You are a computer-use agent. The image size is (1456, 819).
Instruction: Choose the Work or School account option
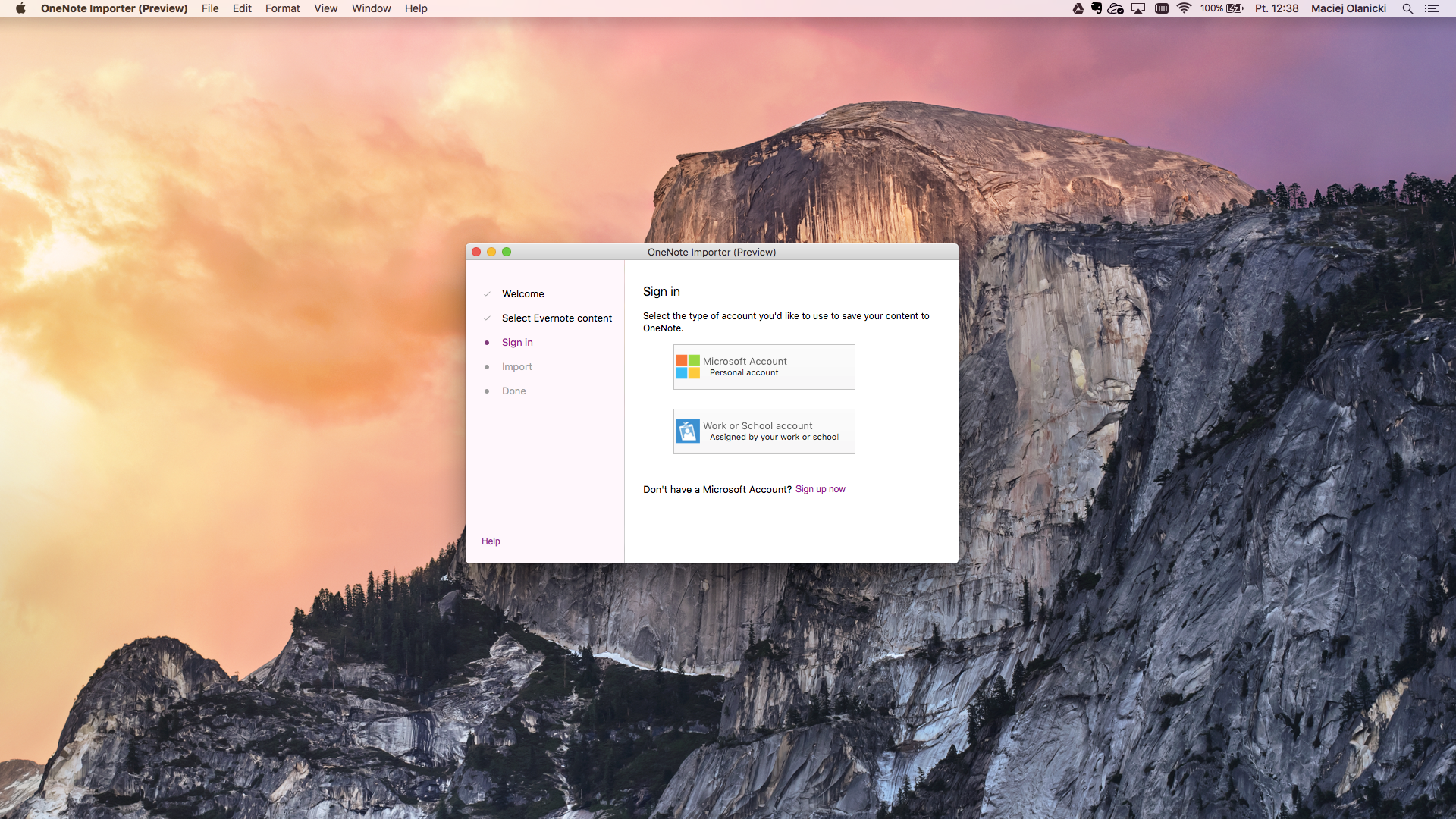tap(764, 431)
